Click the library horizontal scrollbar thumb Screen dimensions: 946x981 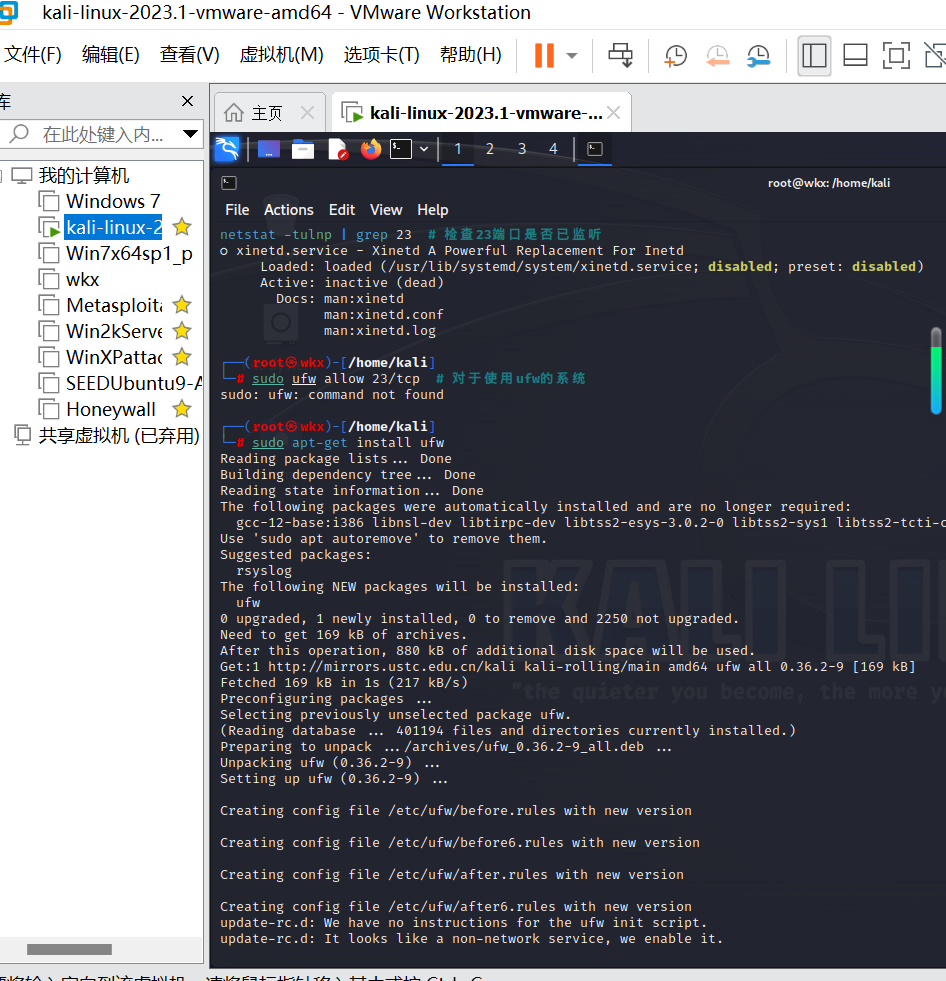click(69, 949)
